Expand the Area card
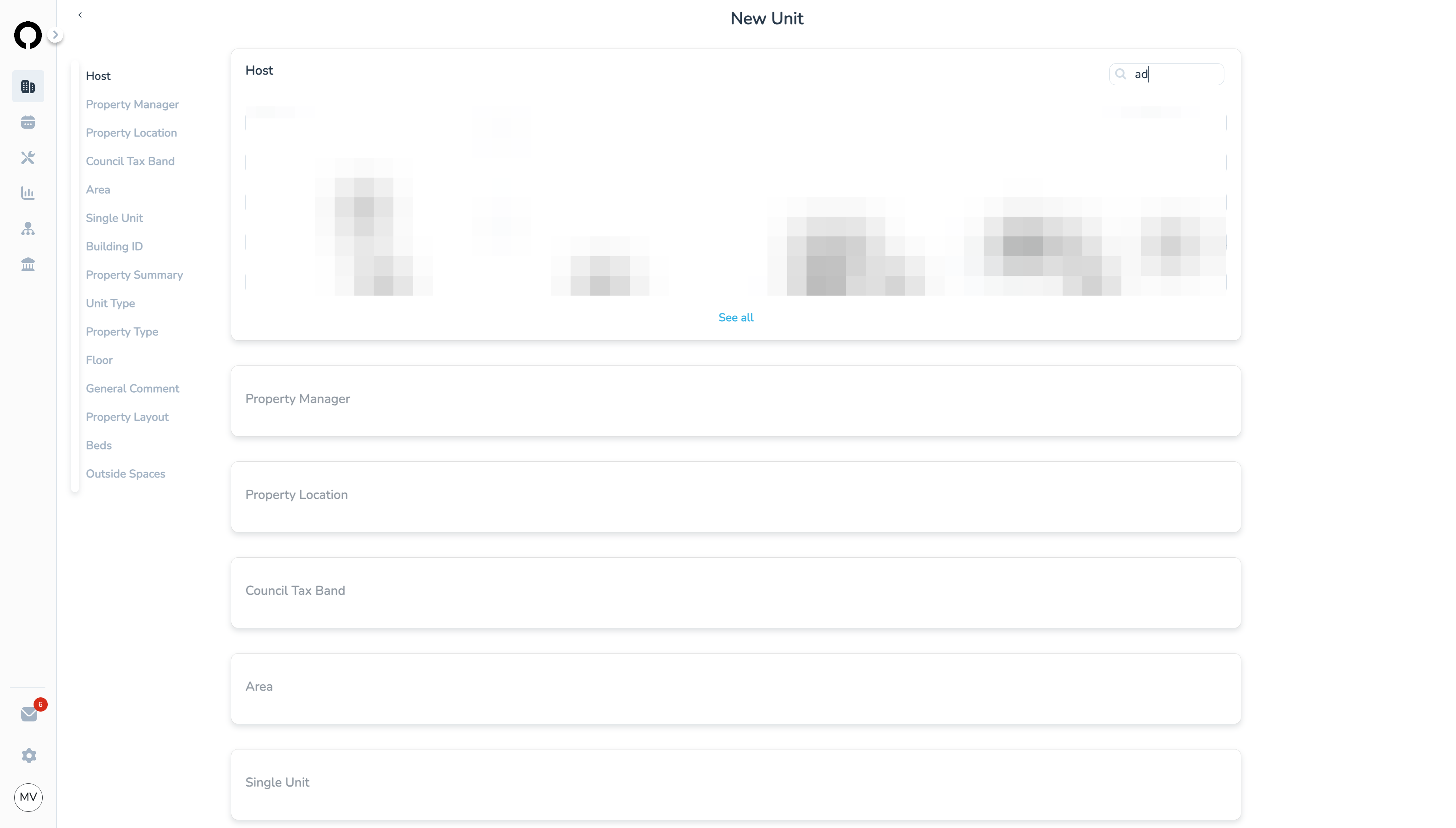The height and width of the screenshot is (828, 1456). 735,689
